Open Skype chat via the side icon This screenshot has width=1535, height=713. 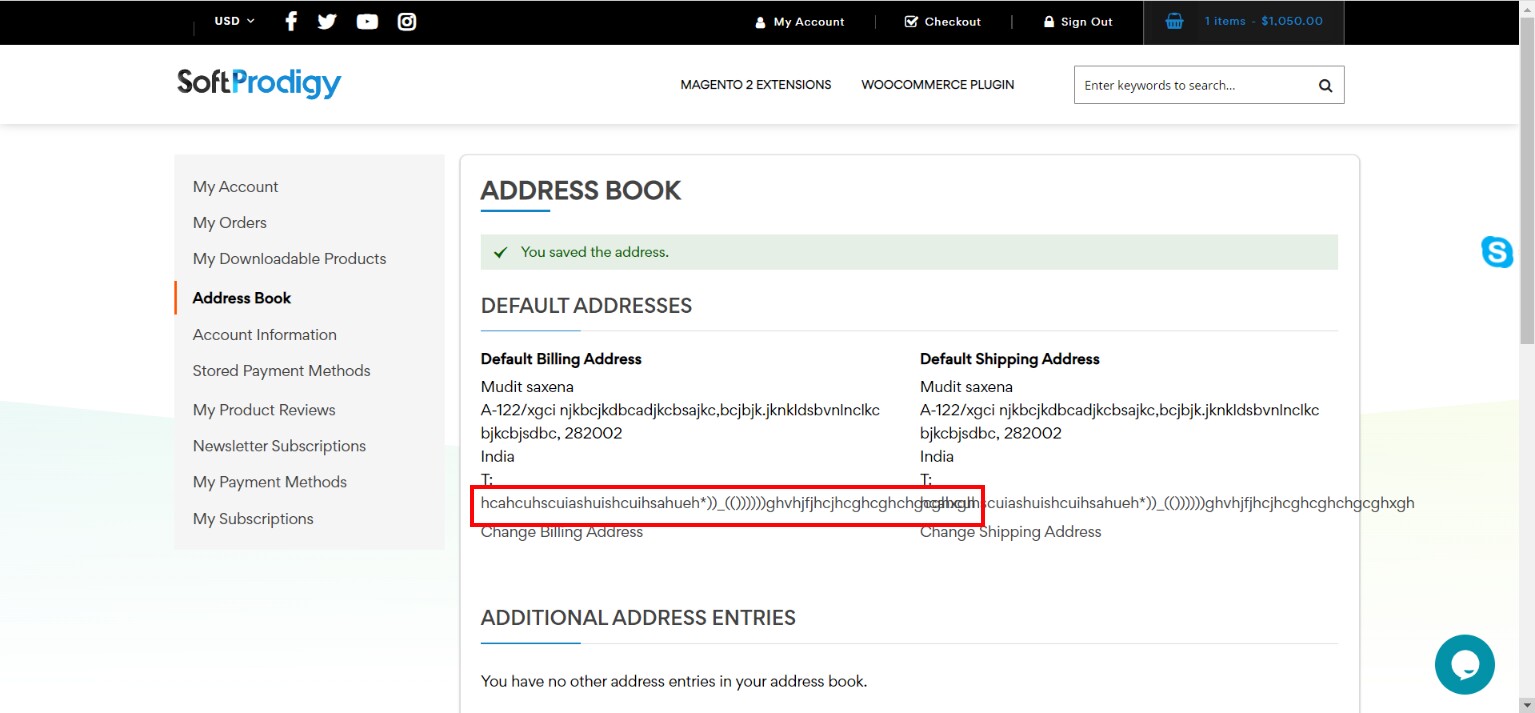(x=1497, y=253)
